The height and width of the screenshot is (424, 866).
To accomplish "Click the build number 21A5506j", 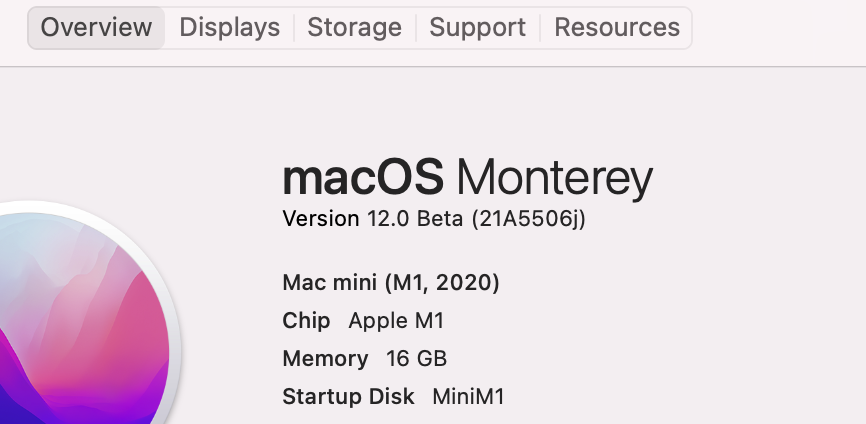I will (529, 218).
